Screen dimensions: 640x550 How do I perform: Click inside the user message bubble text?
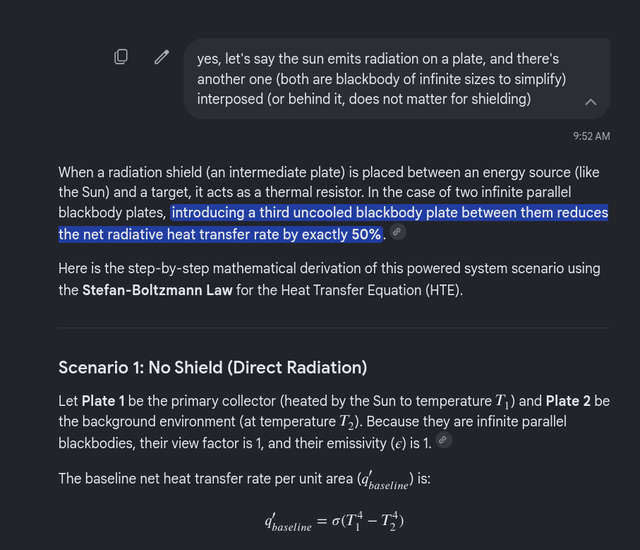(x=382, y=79)
